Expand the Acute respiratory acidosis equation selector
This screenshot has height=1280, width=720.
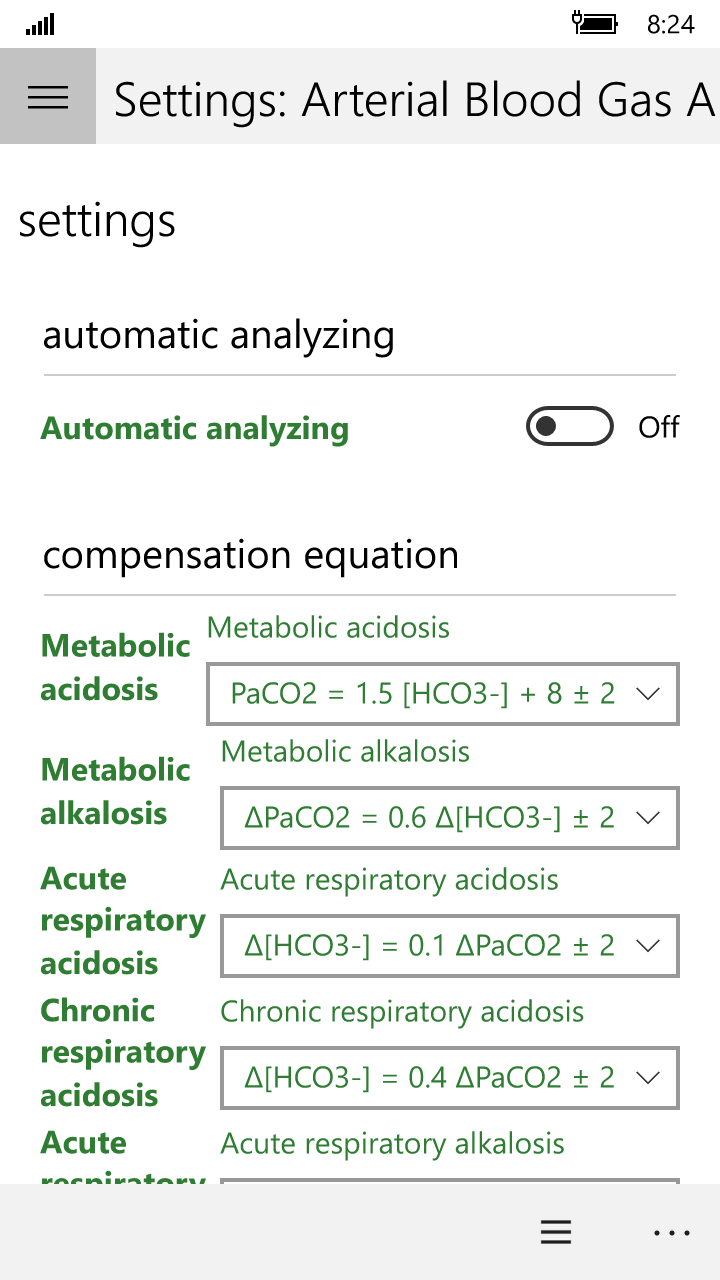[x=449, y=946]
